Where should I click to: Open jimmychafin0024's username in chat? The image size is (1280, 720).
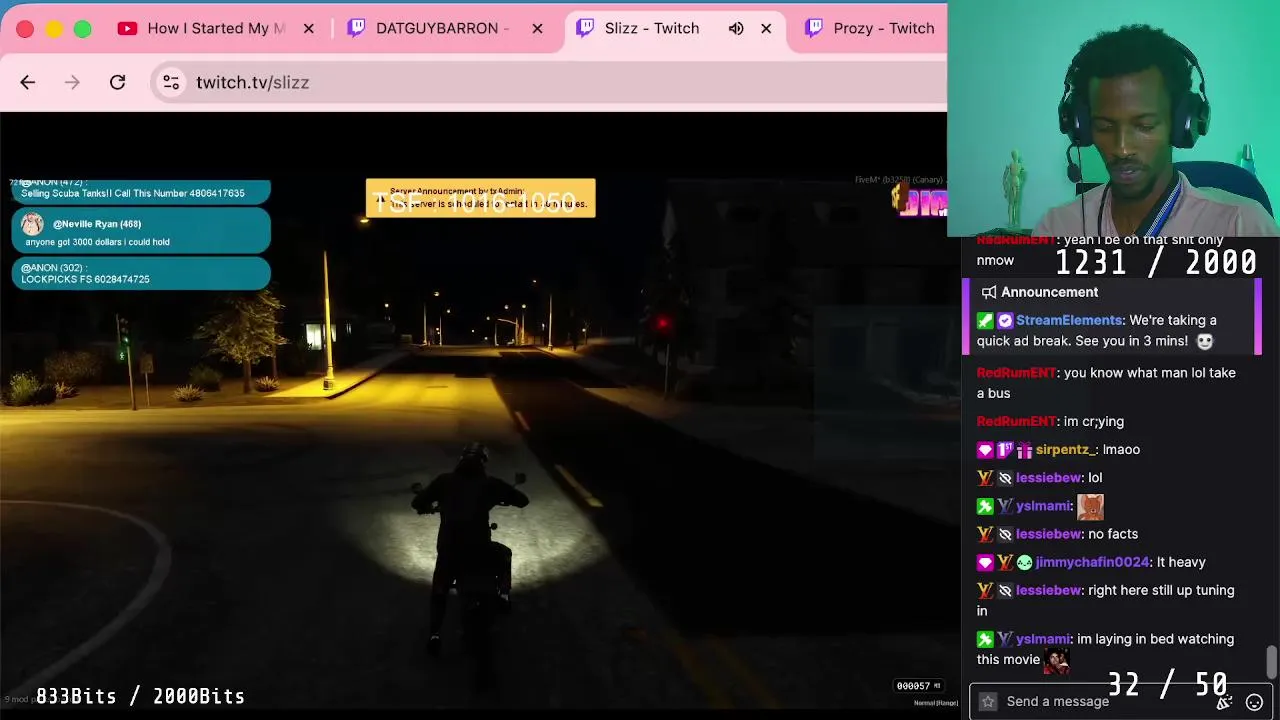(x=1093, y=562)
